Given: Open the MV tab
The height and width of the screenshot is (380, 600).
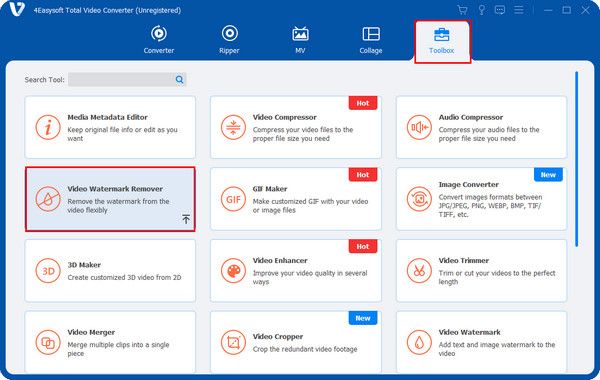Looking at the screenshot, I should point(300,39).
